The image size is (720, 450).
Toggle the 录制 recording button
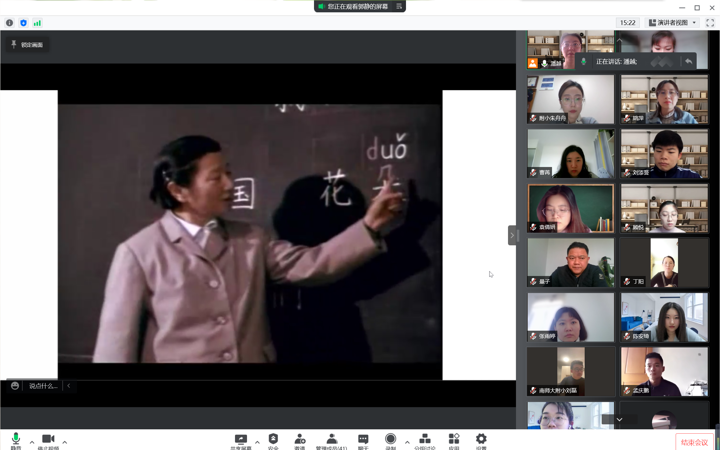point(390,441)
